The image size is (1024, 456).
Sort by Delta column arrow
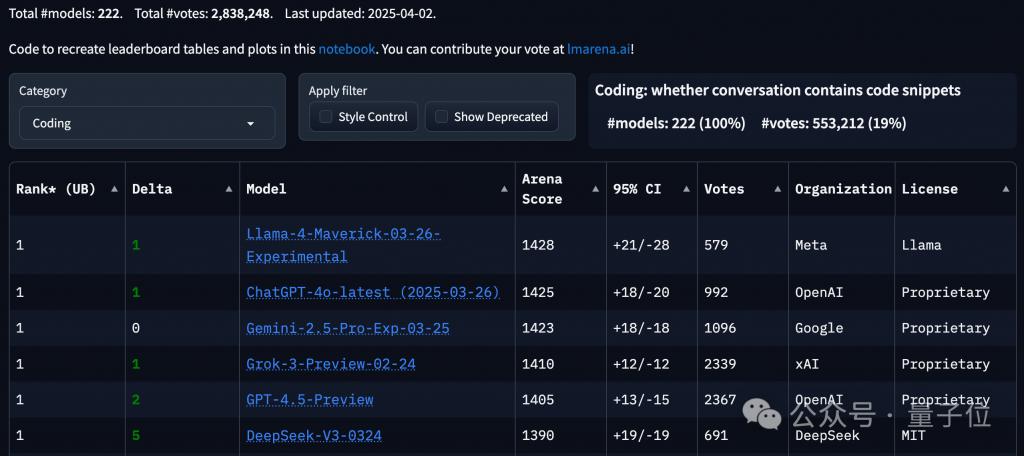point(229,189)
